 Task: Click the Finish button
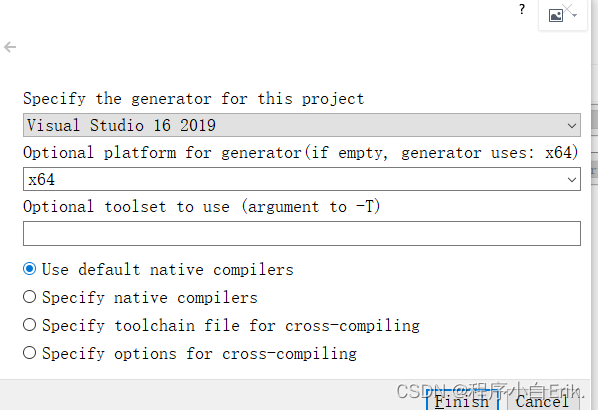tap(462, 401)
